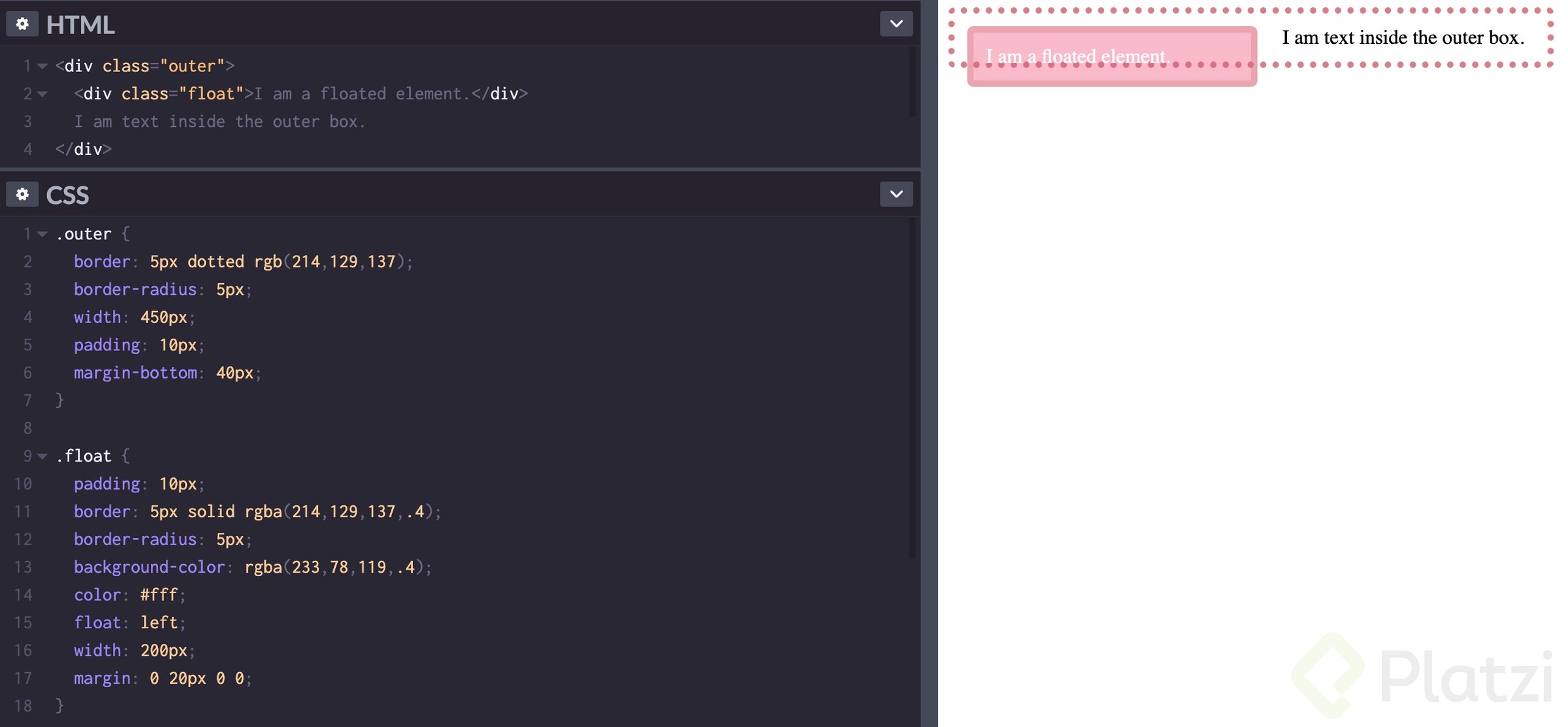The height and width of the screenshot is (727, 1568).
Task: Collapse the .outer rule fold arrow
Action: pos(42,233)
